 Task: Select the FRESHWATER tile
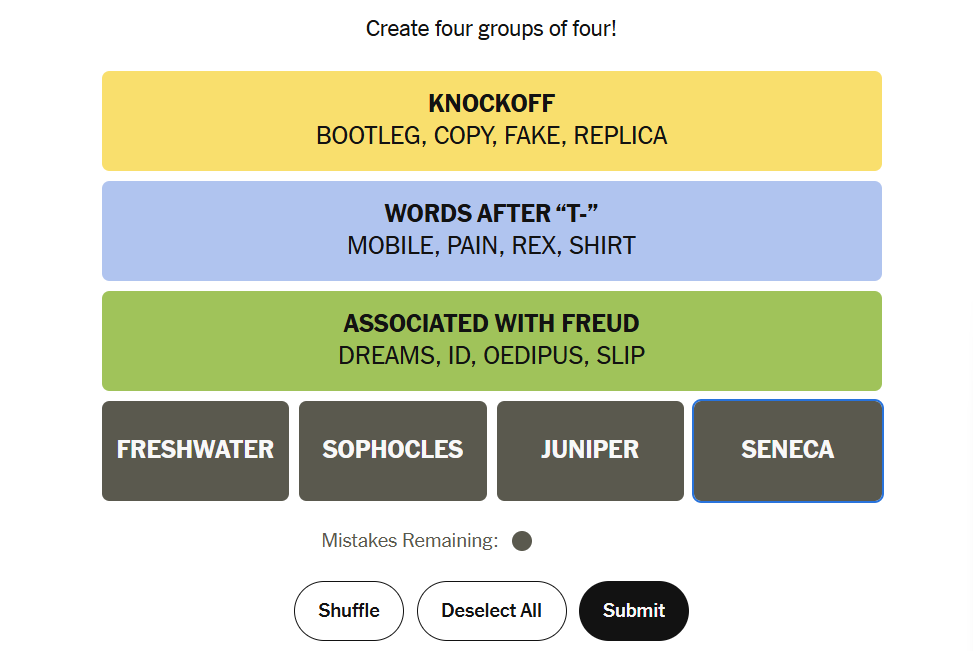point(195,451)
